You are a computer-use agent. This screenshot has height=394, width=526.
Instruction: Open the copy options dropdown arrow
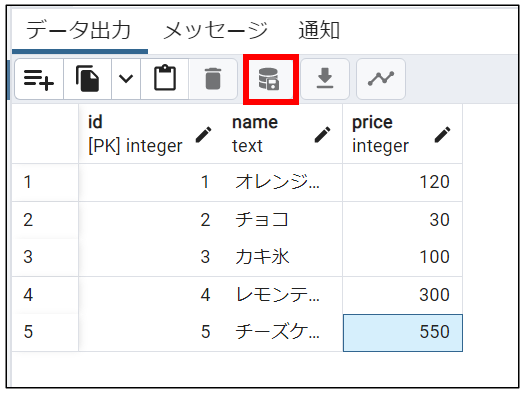pyautogui.click(x=126, y=79)
